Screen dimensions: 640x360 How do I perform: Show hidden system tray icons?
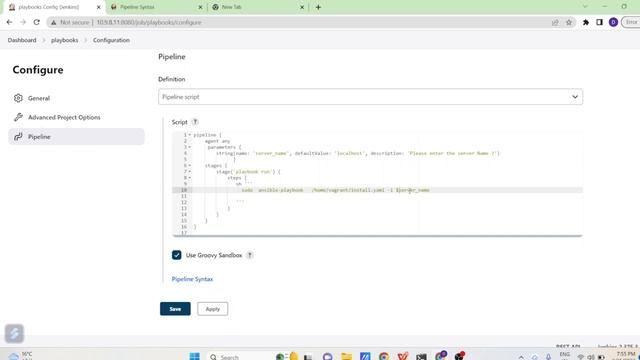tap(521, 357)
